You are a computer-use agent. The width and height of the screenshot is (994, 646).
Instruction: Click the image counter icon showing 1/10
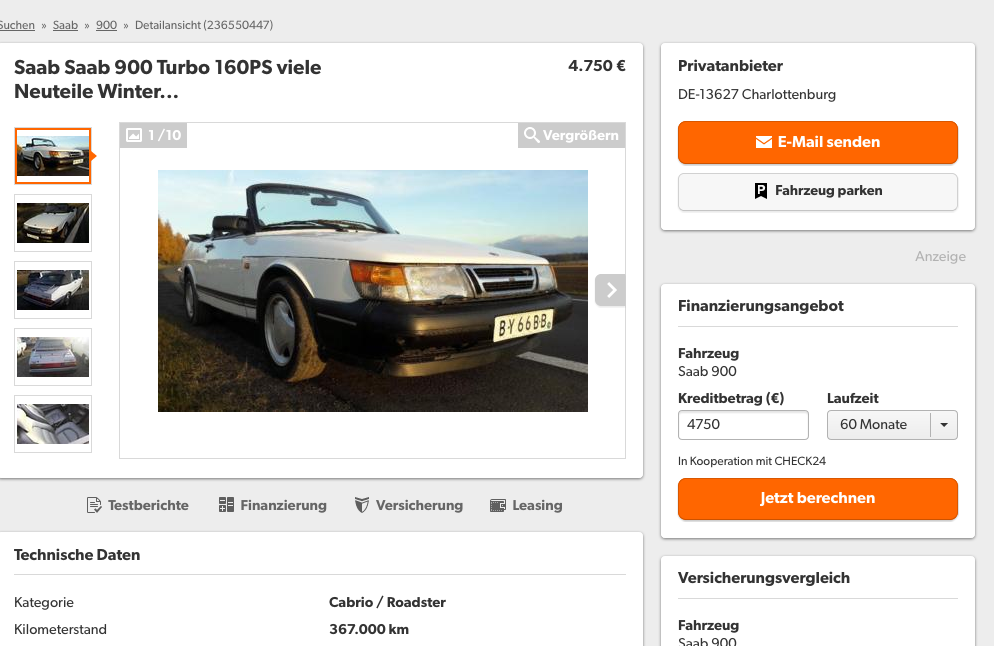[x=134, y=135]
